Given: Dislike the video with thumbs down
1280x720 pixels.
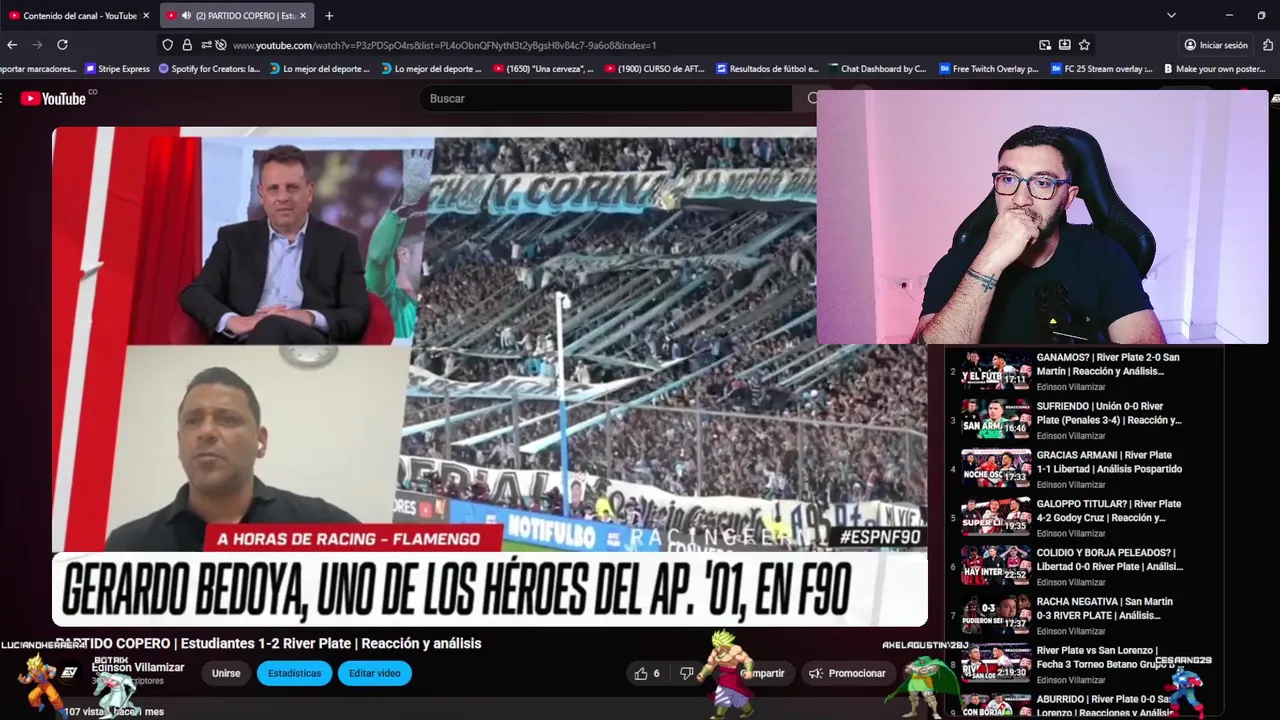Looking at the screenshot, I should (686, 673).
